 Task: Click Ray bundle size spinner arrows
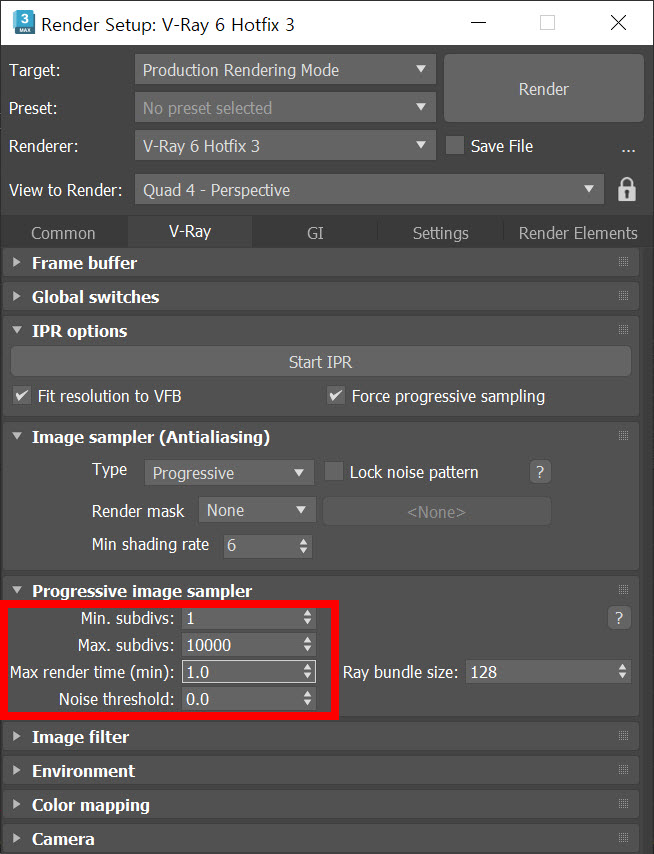622,672
